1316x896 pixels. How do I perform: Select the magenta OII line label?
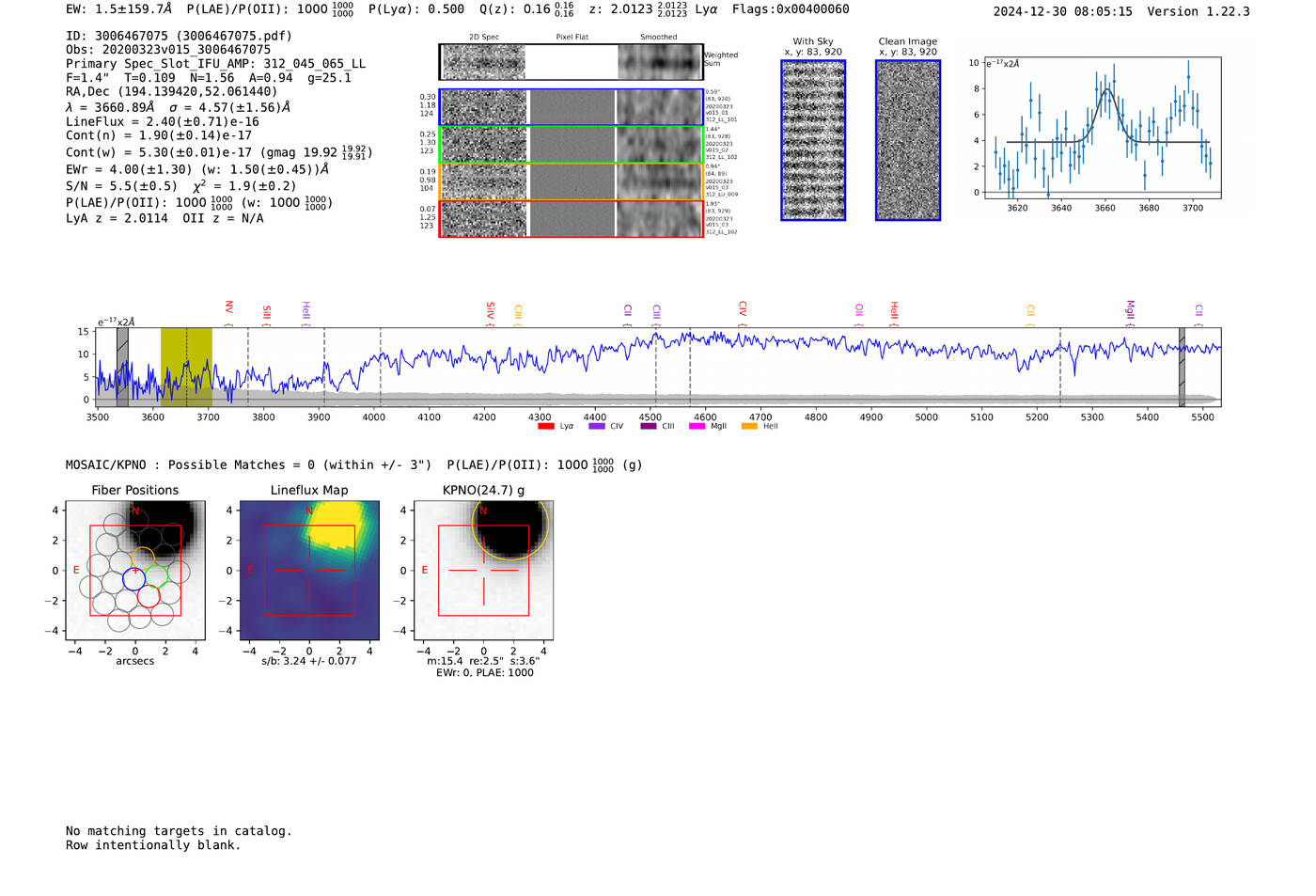click(x=858, y=312)
